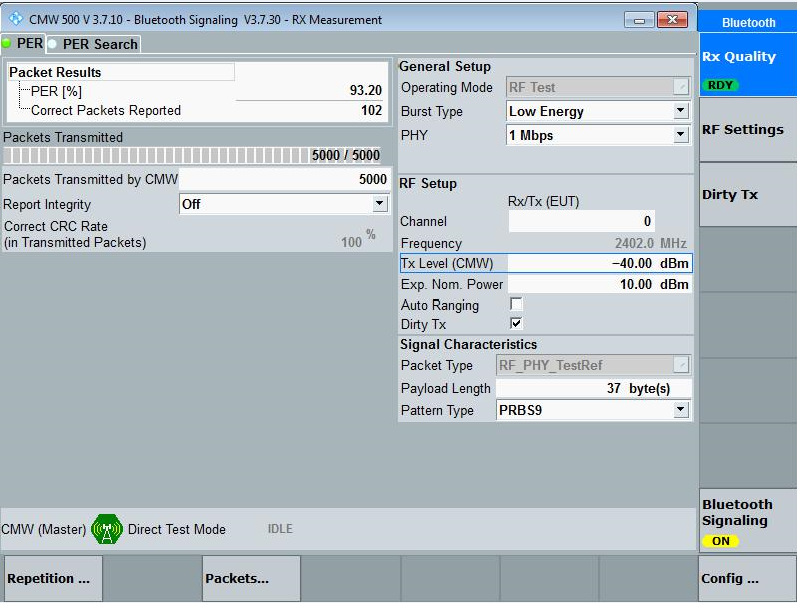Click the 93.20 PER value
This screenshot has width=797, height=603.
tap(365, 90)
